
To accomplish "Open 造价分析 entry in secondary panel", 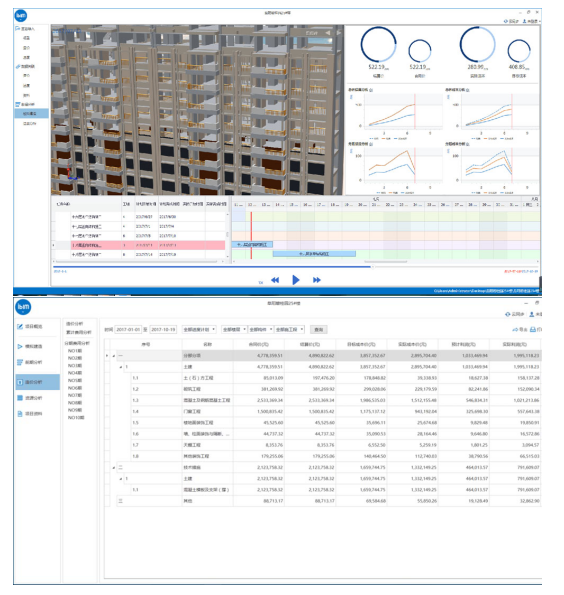I will tap(74, 324).
